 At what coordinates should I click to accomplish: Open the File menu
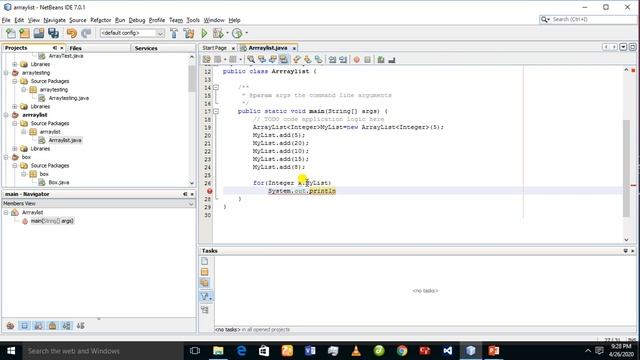(6, 20)
